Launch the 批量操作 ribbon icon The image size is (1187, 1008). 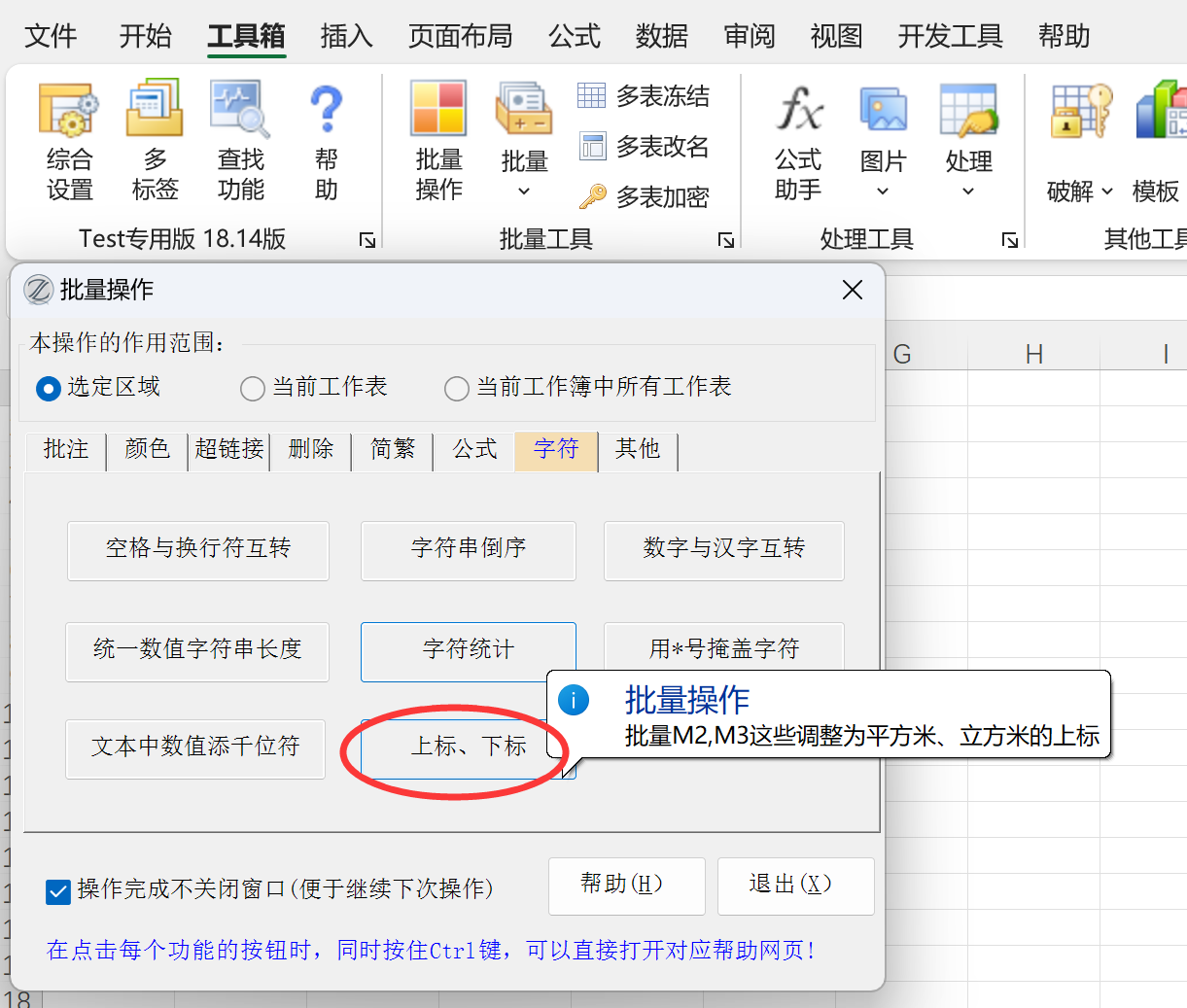point(438,110)
